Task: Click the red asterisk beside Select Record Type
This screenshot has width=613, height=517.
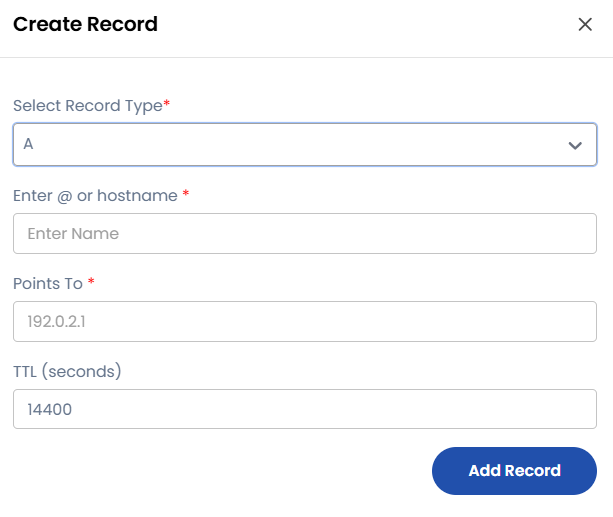Action: coord(167,105)
